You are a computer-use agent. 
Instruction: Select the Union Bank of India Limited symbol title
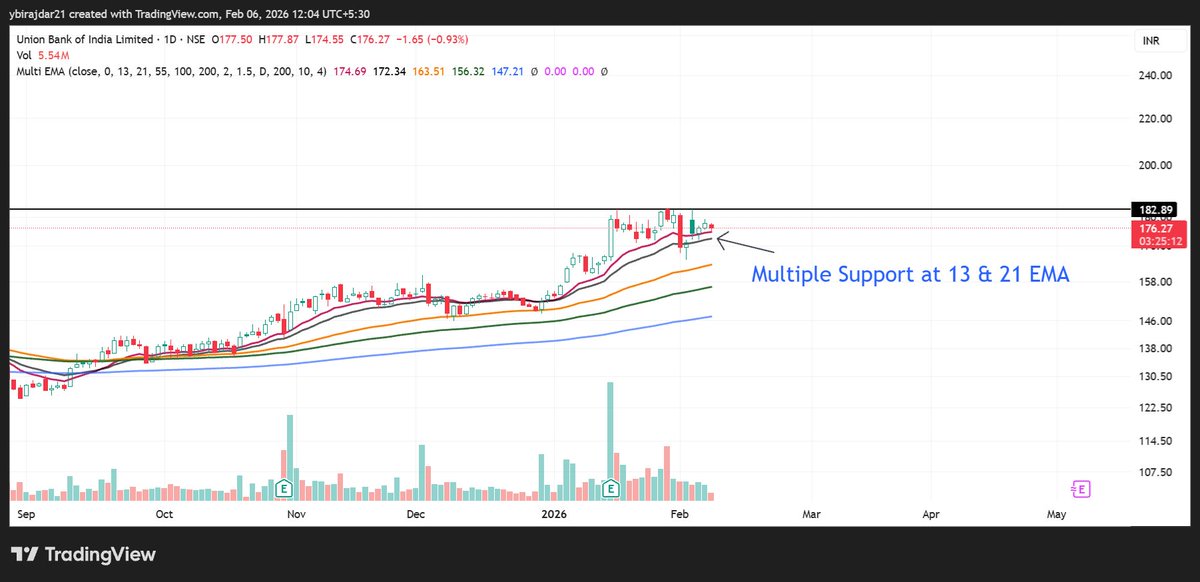click(x=83, y=39)
